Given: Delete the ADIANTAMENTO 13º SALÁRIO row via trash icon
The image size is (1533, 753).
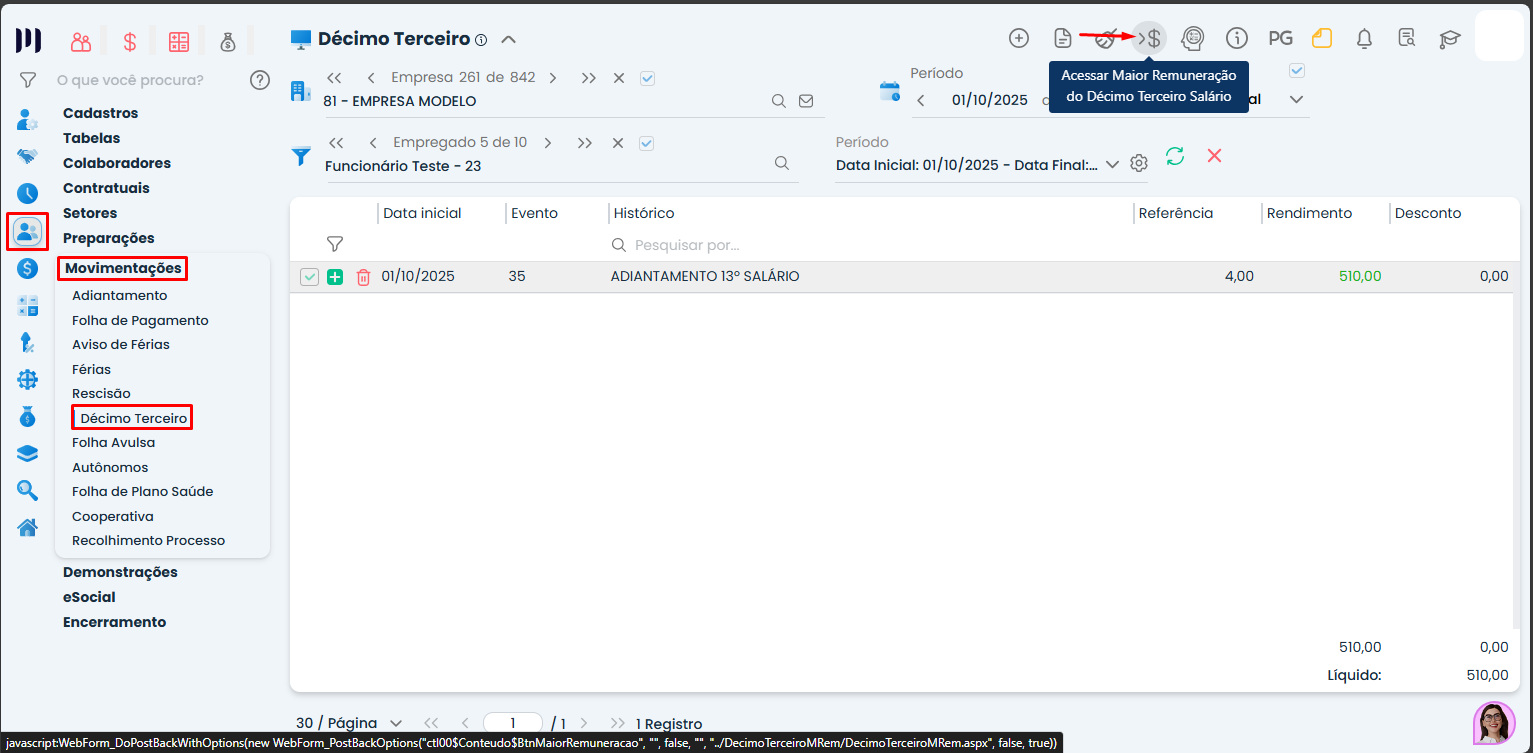Looking at the screenshot, I should [363, 277].
